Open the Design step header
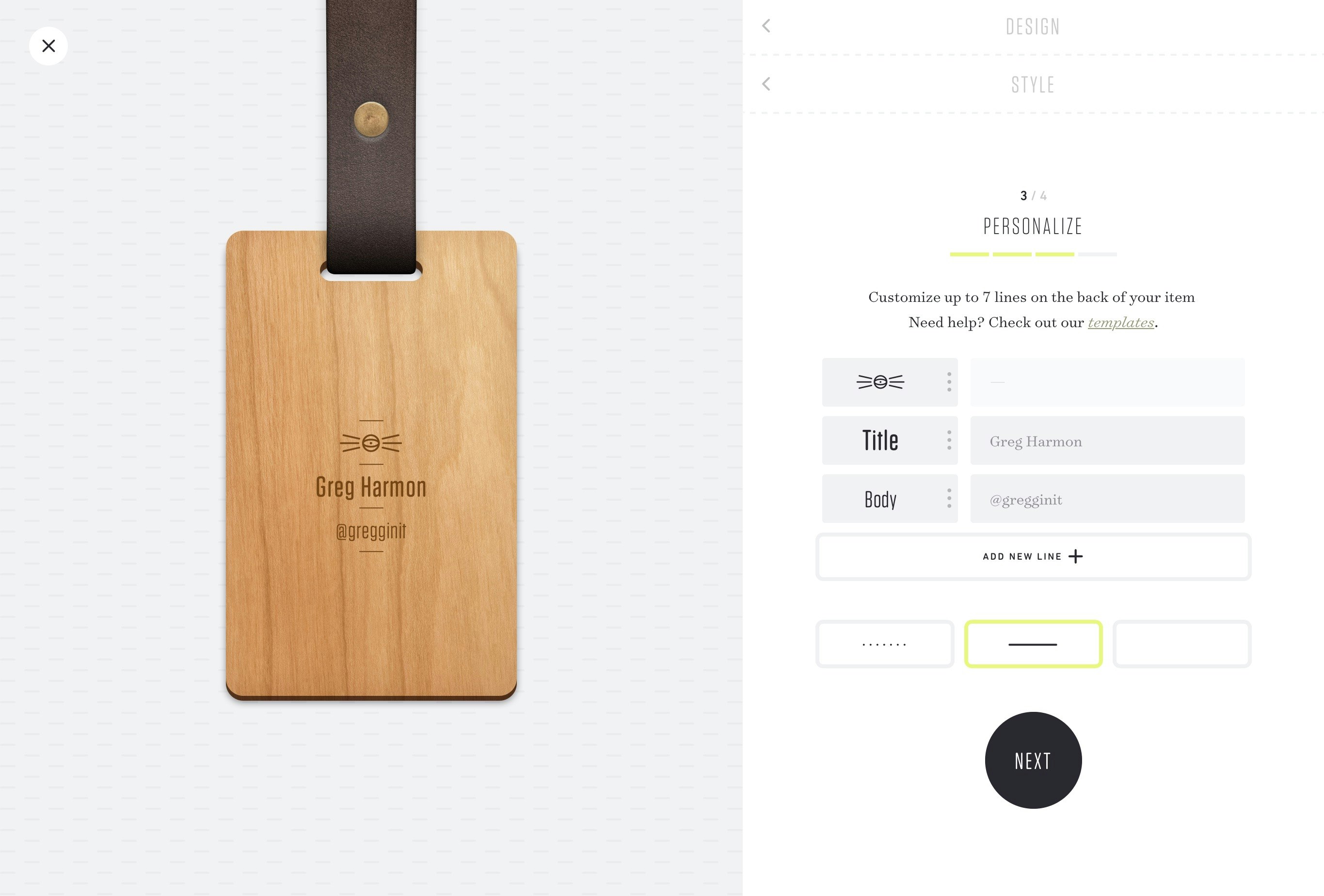Viewport: 1324px width, 896px height. coord(1033,27)
